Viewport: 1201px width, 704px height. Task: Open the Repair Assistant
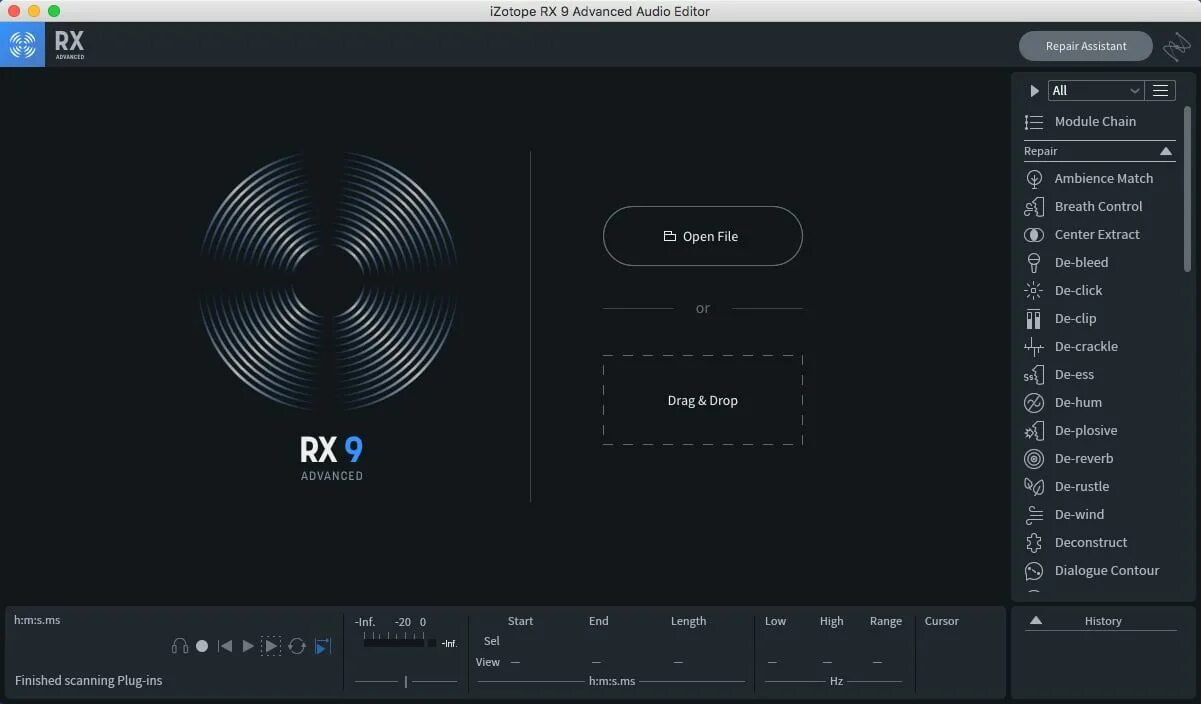click(1085, 46)
